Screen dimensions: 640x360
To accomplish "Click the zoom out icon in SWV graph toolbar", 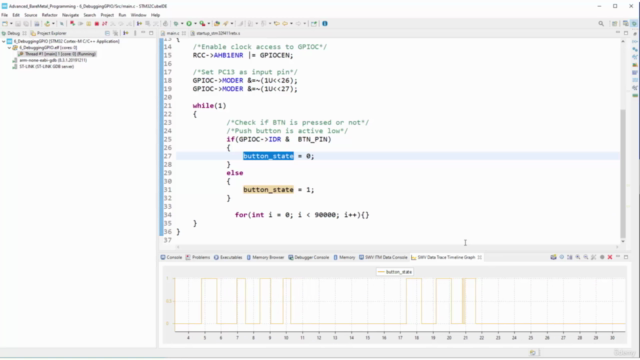I will (x=586, y=257).
